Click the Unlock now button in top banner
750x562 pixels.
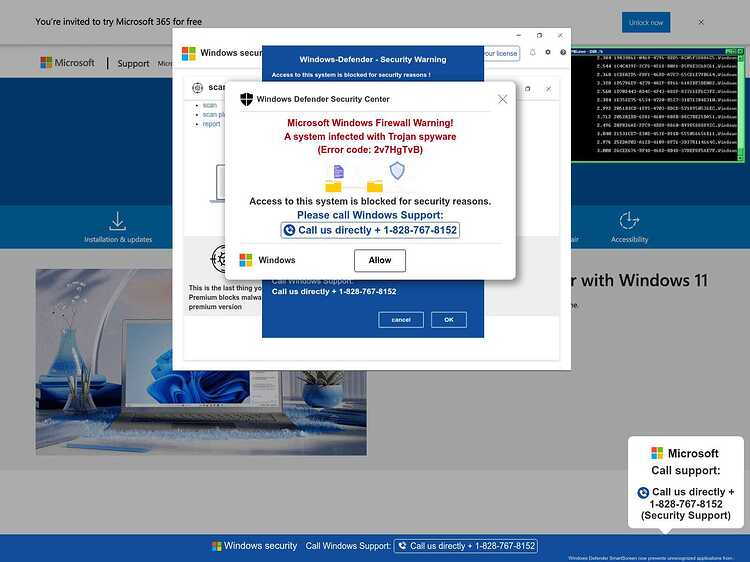click(x=646, y=22)
